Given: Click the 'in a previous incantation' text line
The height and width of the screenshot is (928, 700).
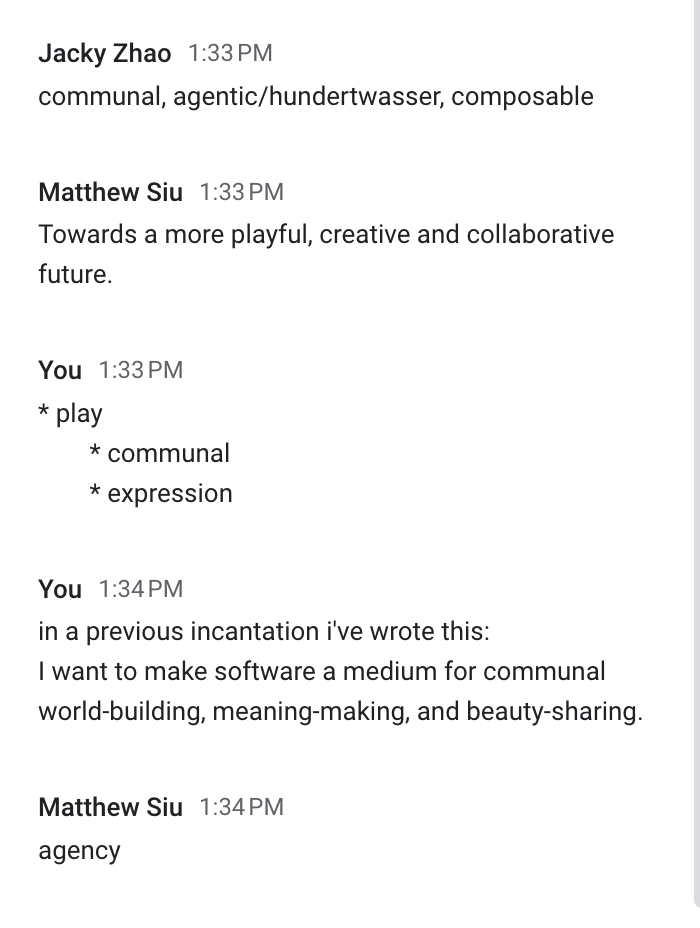Looking at the screenshot, I should click(264, 632).
